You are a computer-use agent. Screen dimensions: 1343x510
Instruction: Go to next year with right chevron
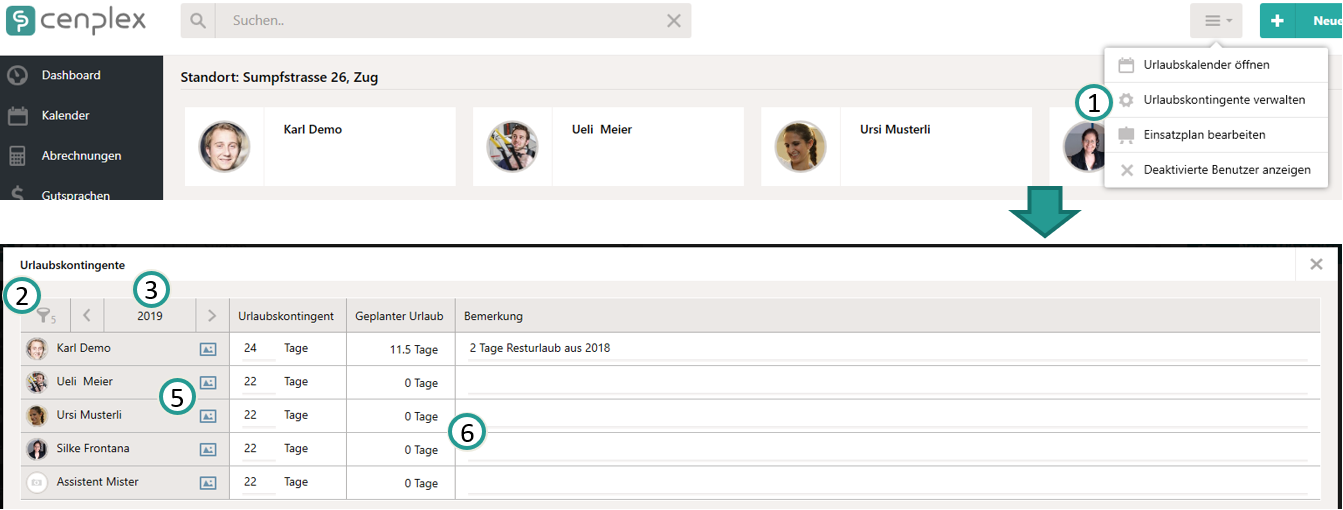212,316
